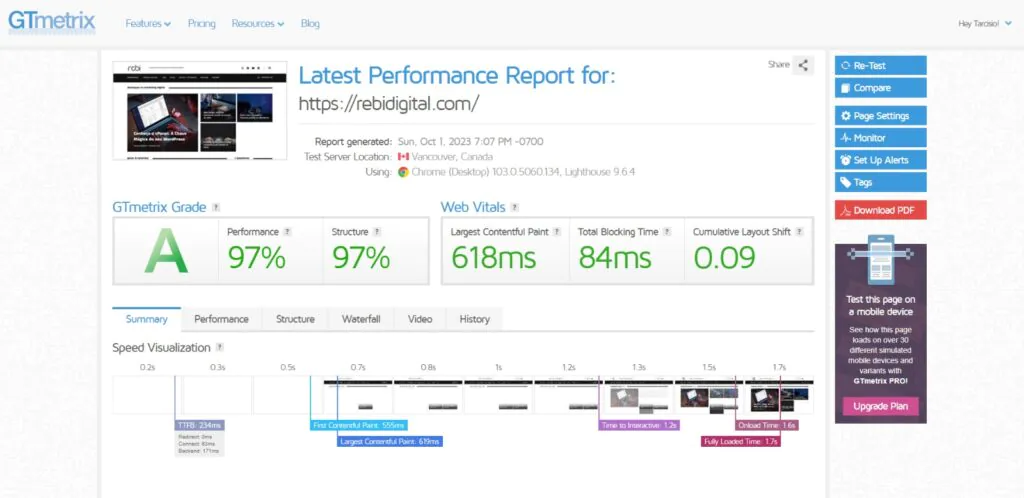Click the help icon next to Structure
The image size is (1024, 498).
coord(377,232)
